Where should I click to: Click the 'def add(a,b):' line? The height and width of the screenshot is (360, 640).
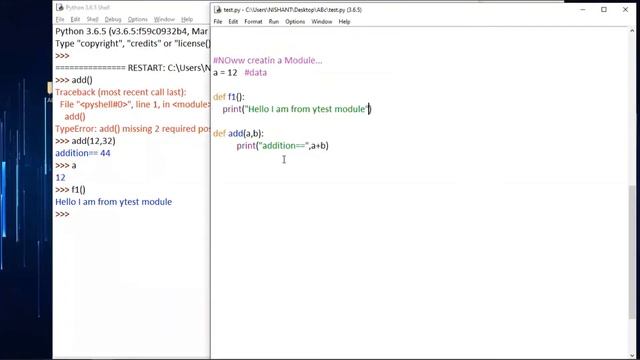(238, 133)
